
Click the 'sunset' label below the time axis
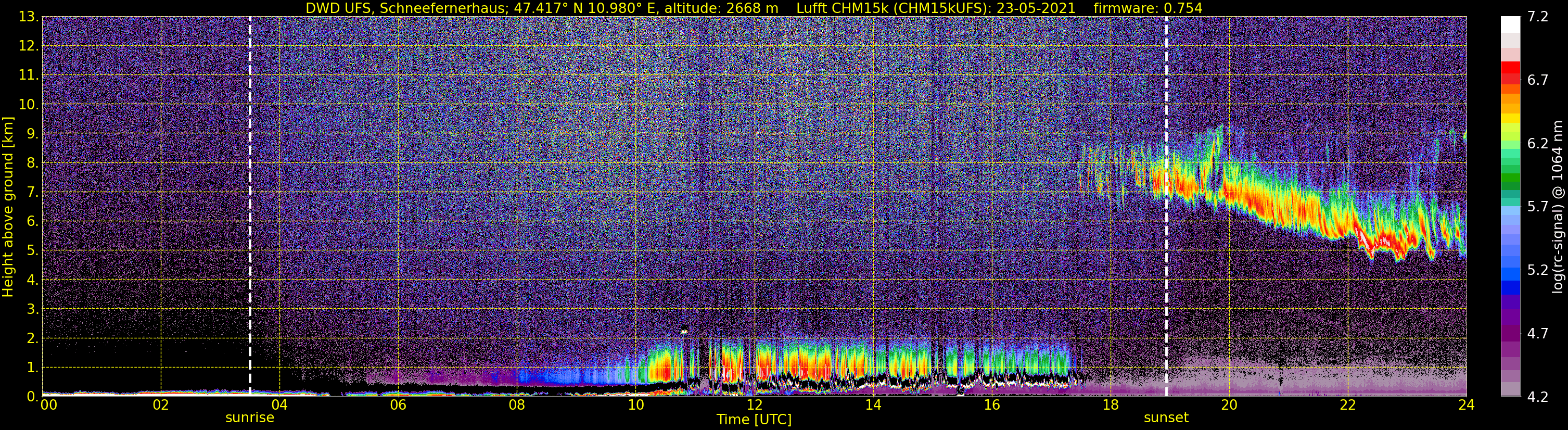[x=1166, y=418]
